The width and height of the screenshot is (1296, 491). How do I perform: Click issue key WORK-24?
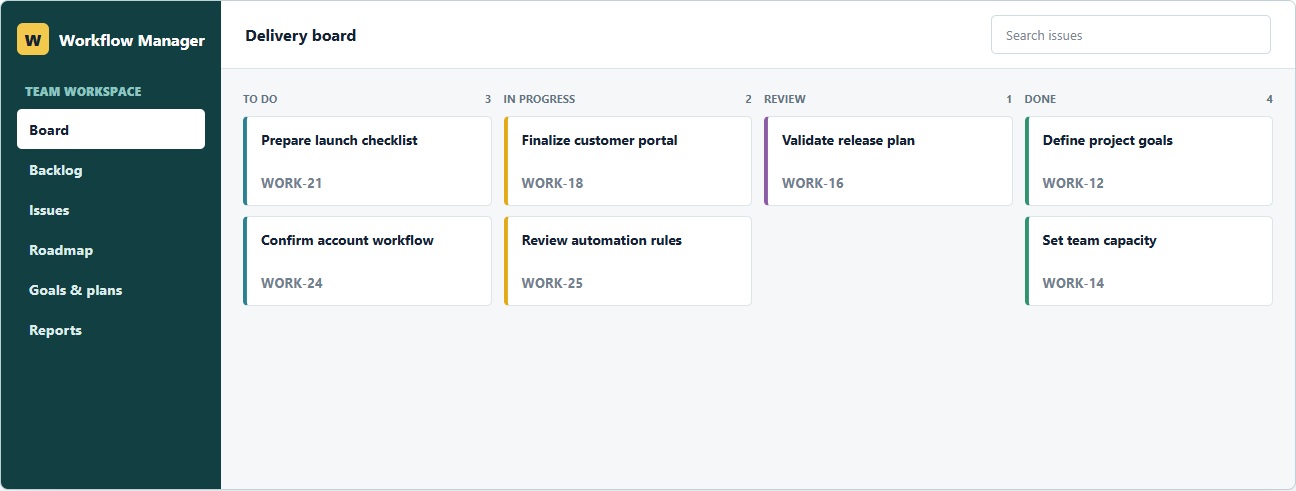[x=292, y=283]
